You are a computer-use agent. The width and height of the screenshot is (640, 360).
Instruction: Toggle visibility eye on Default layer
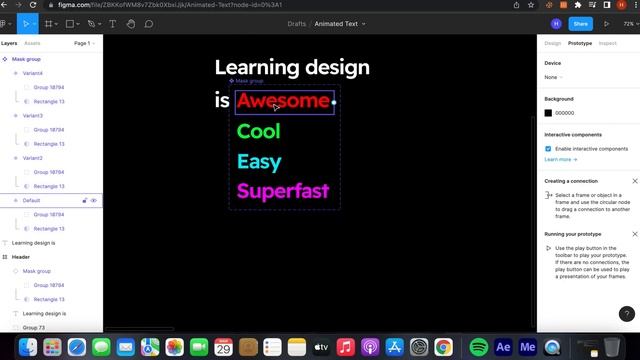tap(94, 200)
